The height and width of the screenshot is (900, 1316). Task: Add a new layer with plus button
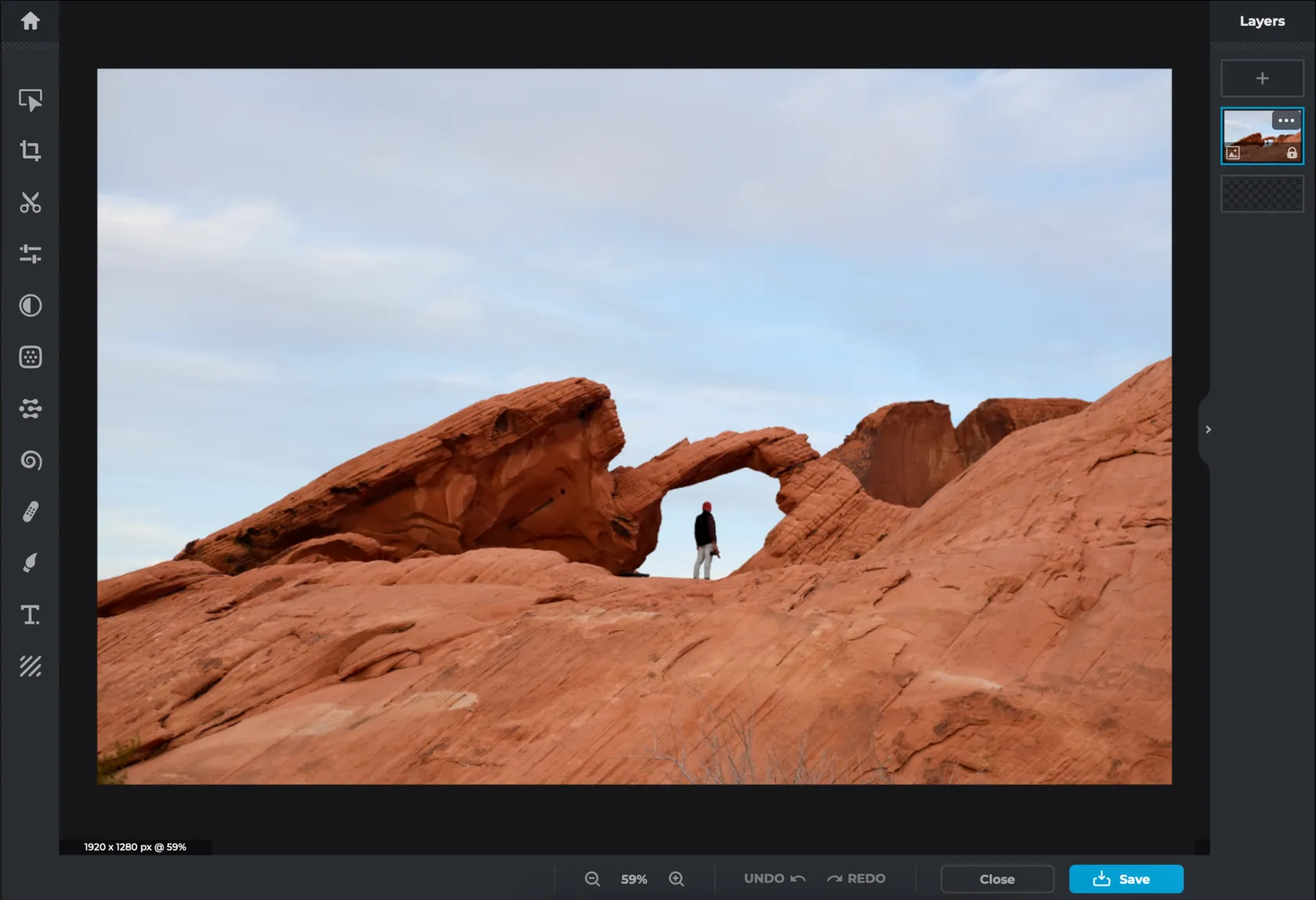point(1262,78)
